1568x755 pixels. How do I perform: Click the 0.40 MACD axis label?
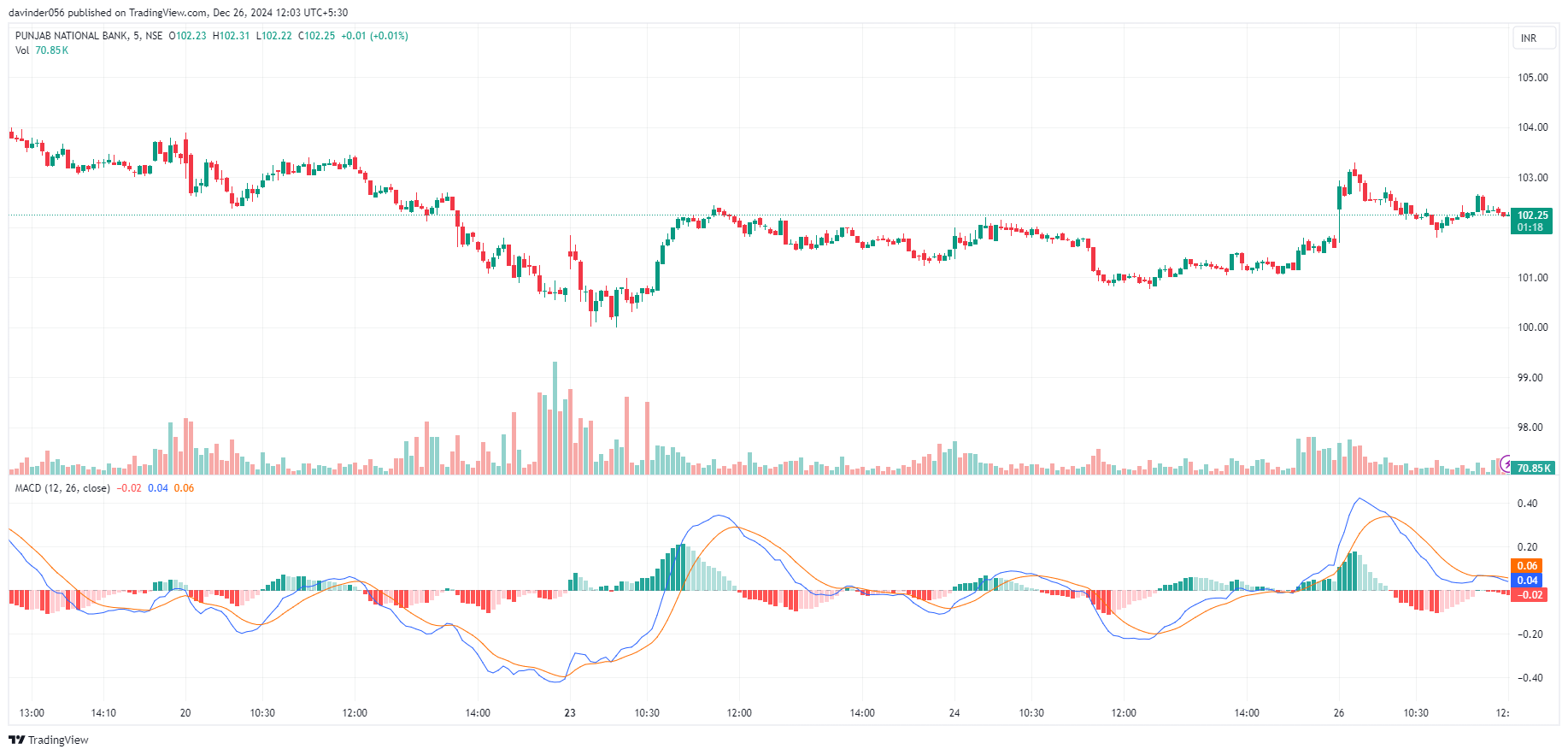(1527, 504)
